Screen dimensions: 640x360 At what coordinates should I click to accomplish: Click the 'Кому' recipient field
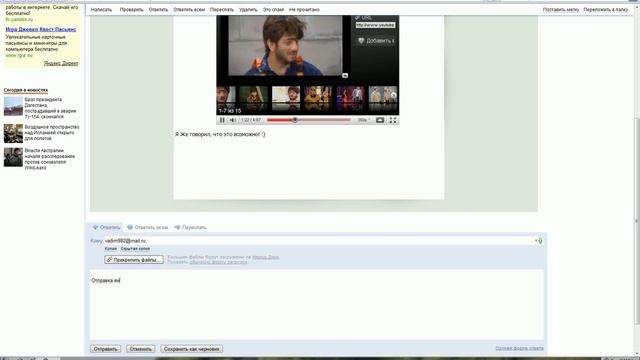[318, 241]
